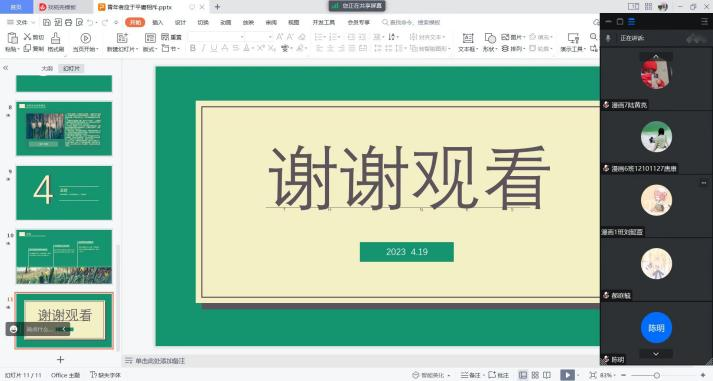The width and height of the screenshot is (713, 381).
Task: Click the Print icon in quick toolbar
Action: coord(69,22)
